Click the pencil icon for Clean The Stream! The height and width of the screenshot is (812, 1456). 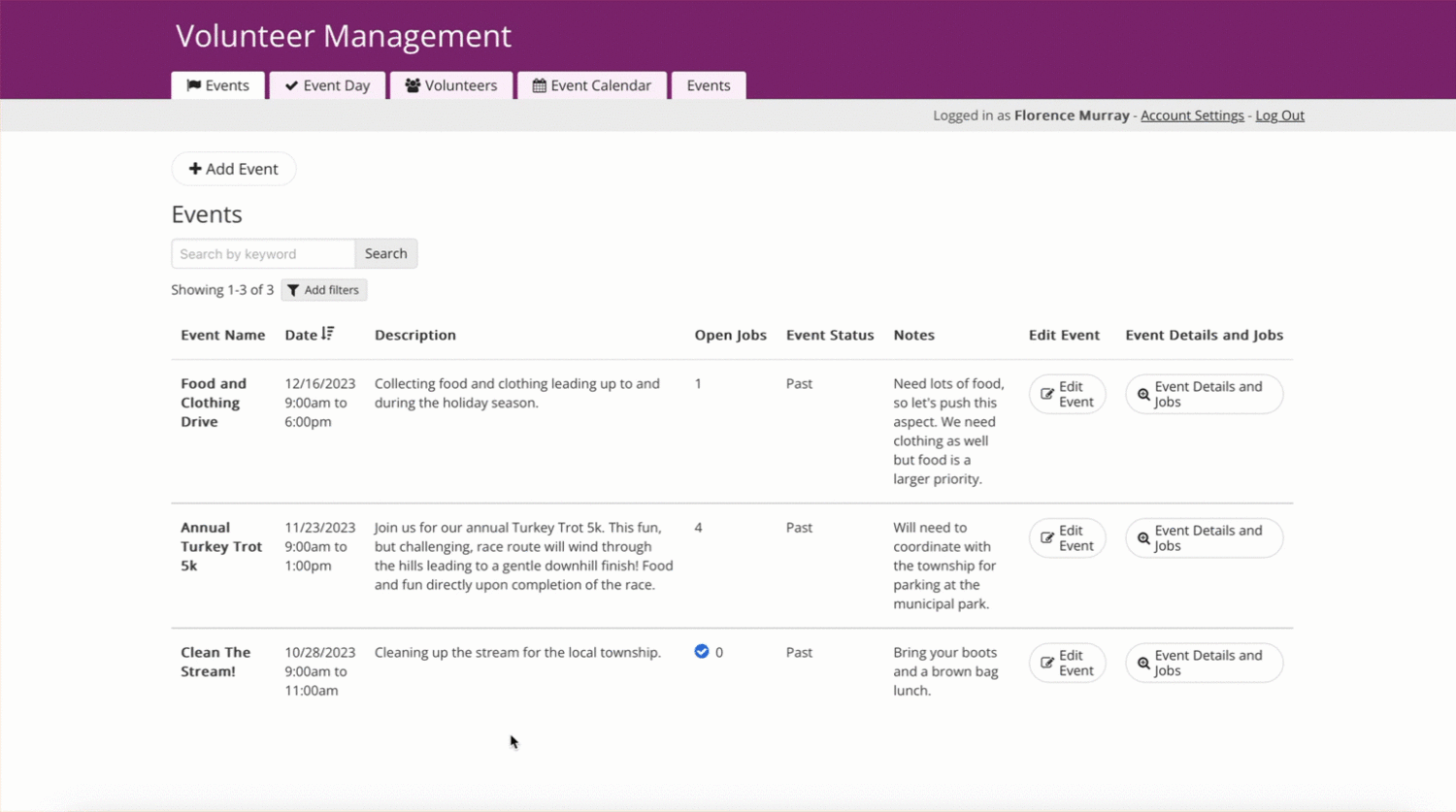click(x=1047, y=663)
